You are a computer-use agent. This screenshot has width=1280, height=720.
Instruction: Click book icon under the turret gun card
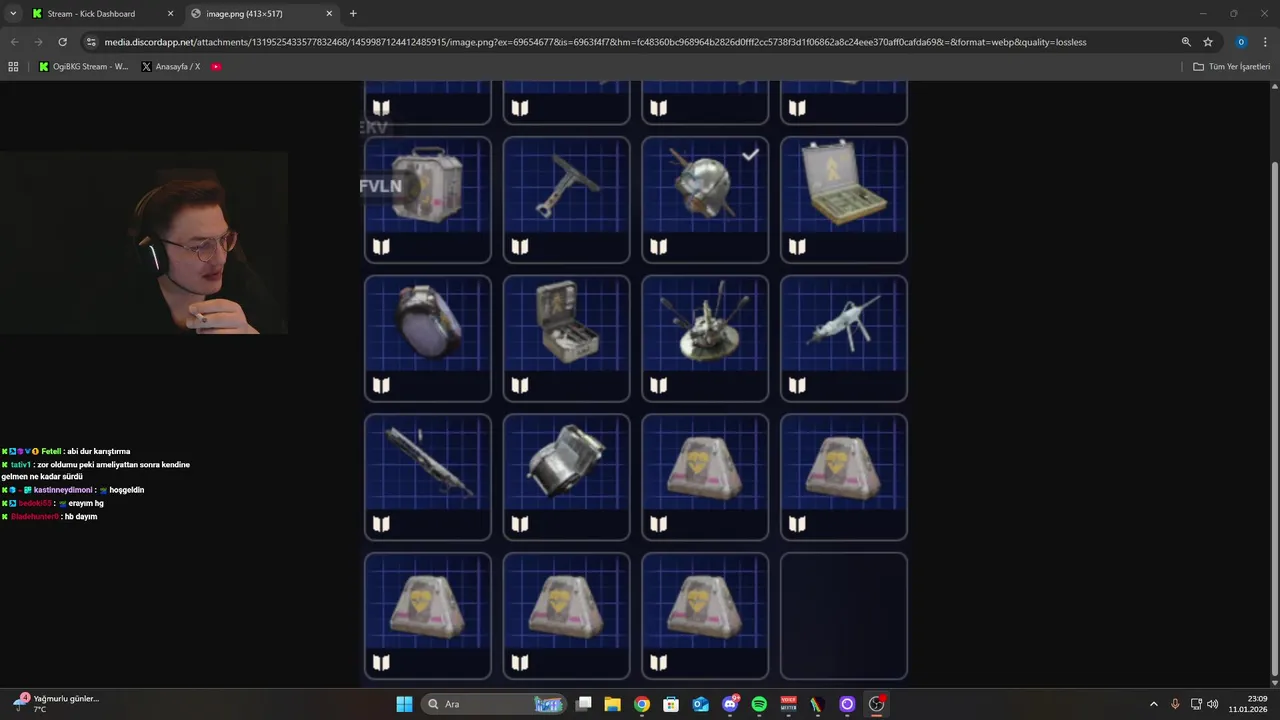tap(797, 385)
